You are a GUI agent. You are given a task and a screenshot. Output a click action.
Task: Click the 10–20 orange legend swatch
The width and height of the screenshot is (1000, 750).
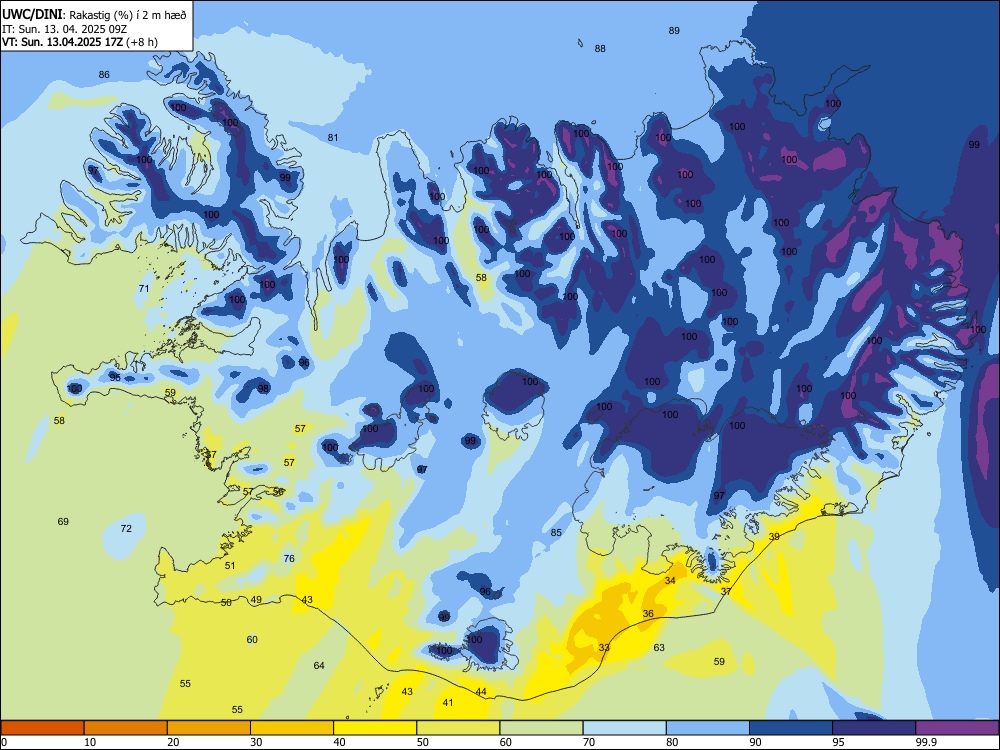126,728
